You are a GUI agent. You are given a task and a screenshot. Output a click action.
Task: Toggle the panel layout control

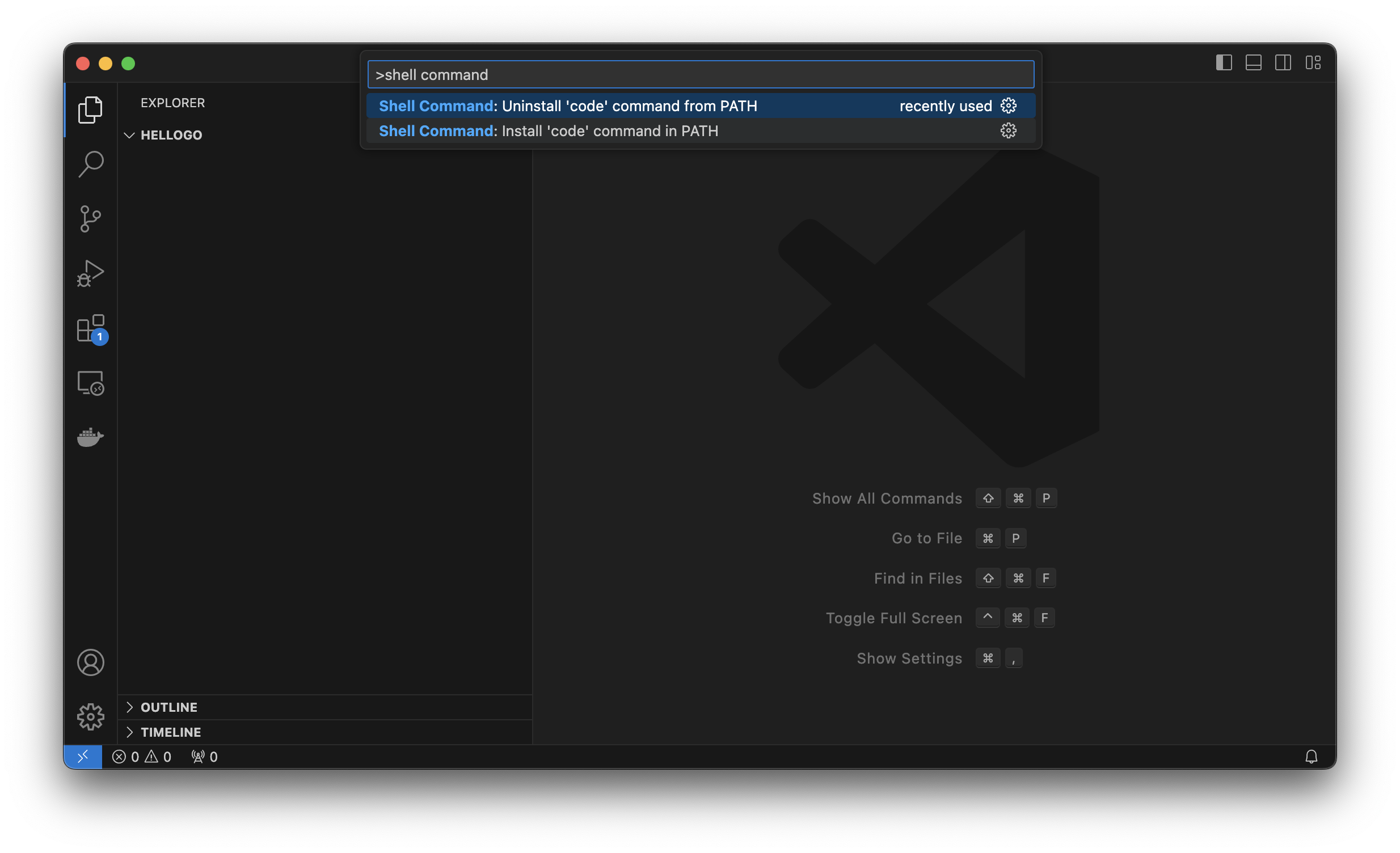tap(1254, 62)
